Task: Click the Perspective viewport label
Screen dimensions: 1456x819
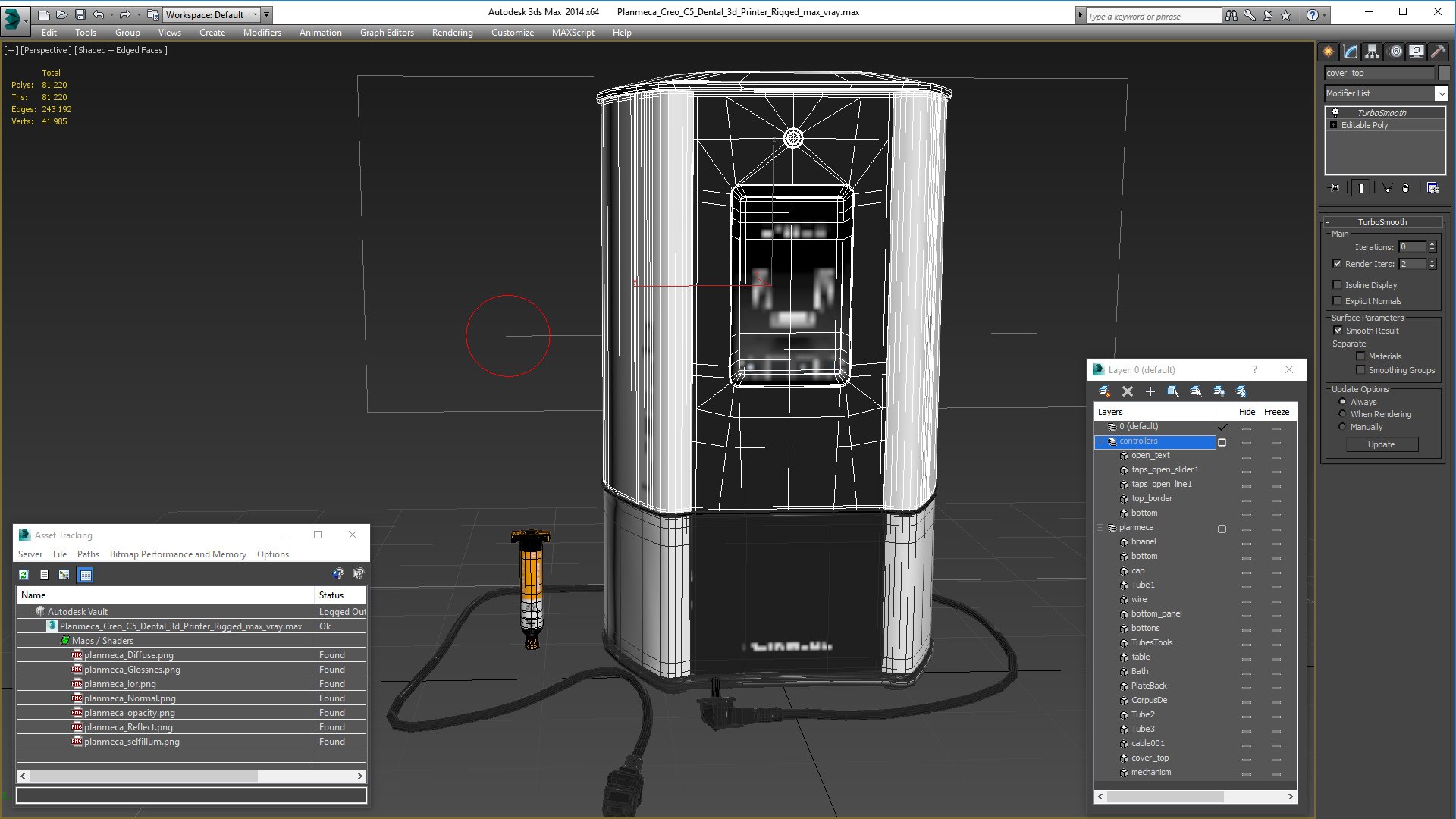Action: coord(46,50)
